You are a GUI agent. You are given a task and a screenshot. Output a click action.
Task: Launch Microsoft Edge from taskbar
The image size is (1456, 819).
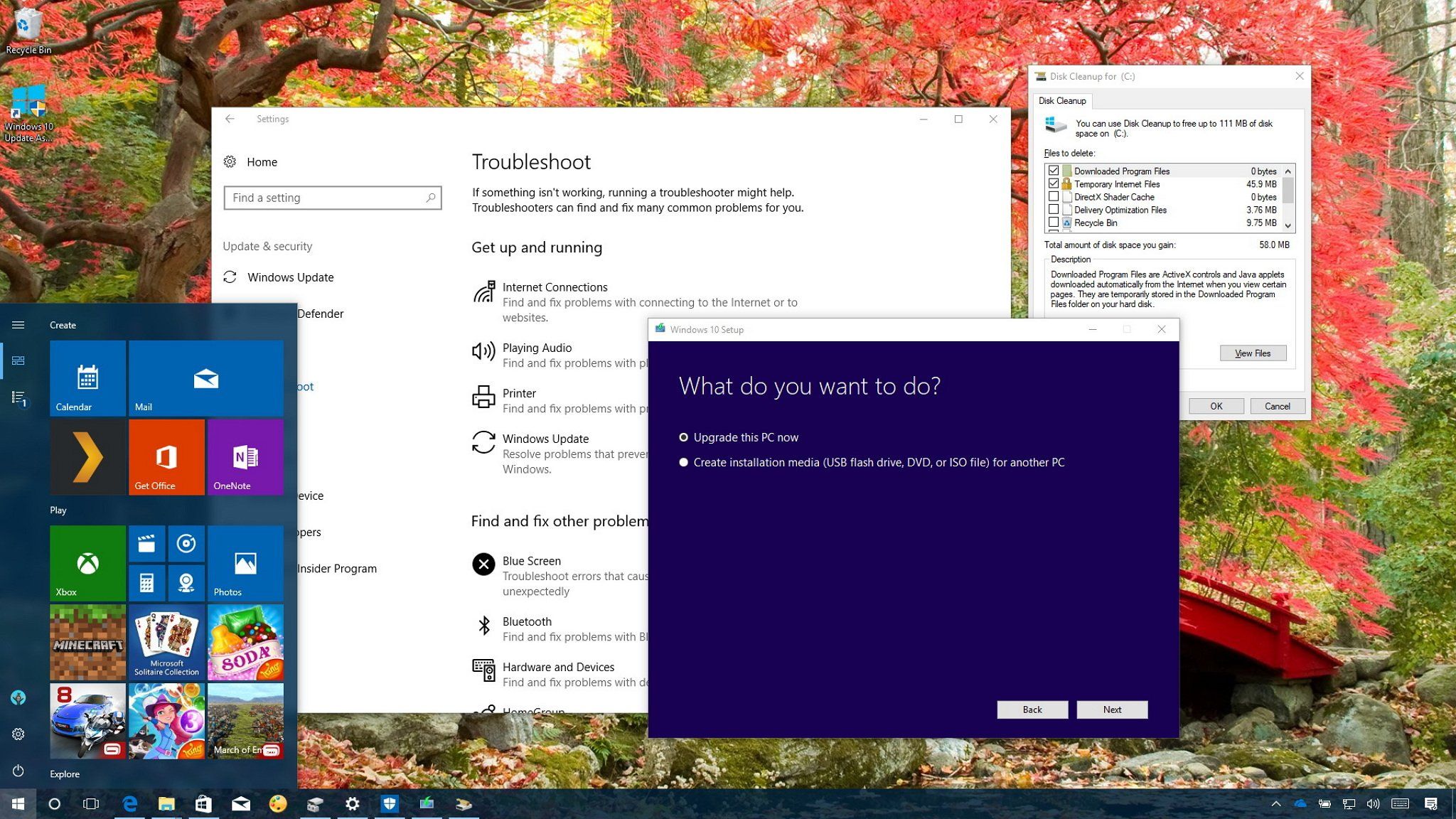129,804
